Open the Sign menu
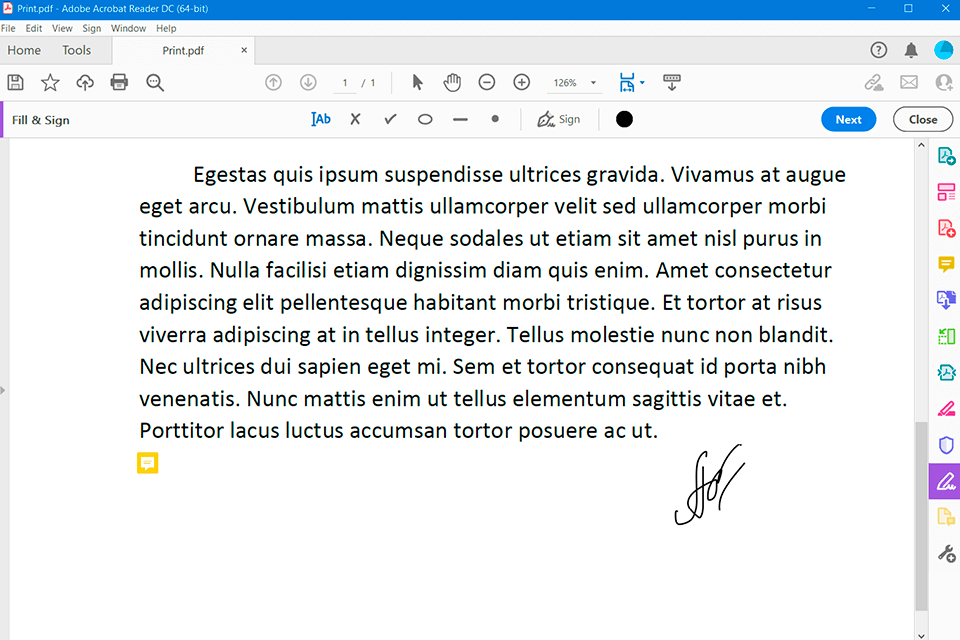960x640 pixels. [x=92, y=28]
